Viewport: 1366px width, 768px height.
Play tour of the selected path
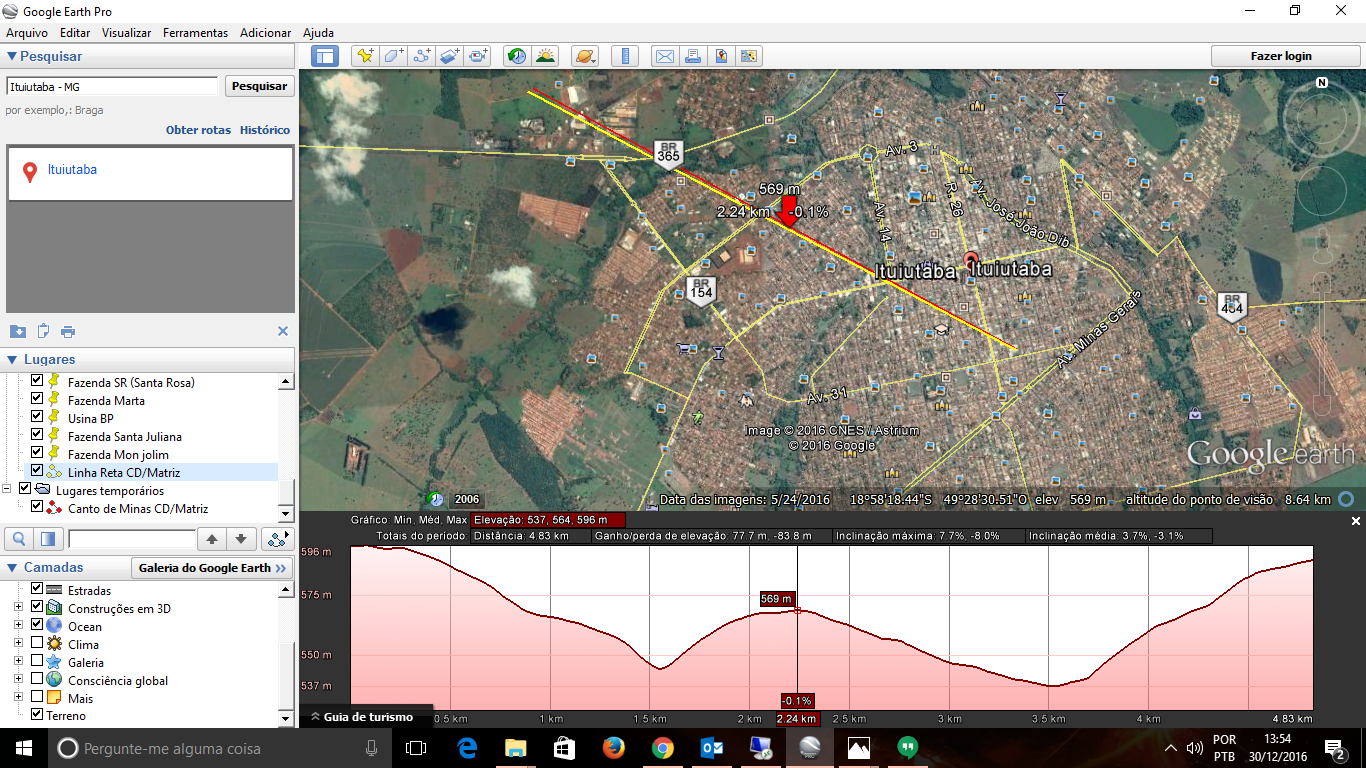tap(277, 540)
